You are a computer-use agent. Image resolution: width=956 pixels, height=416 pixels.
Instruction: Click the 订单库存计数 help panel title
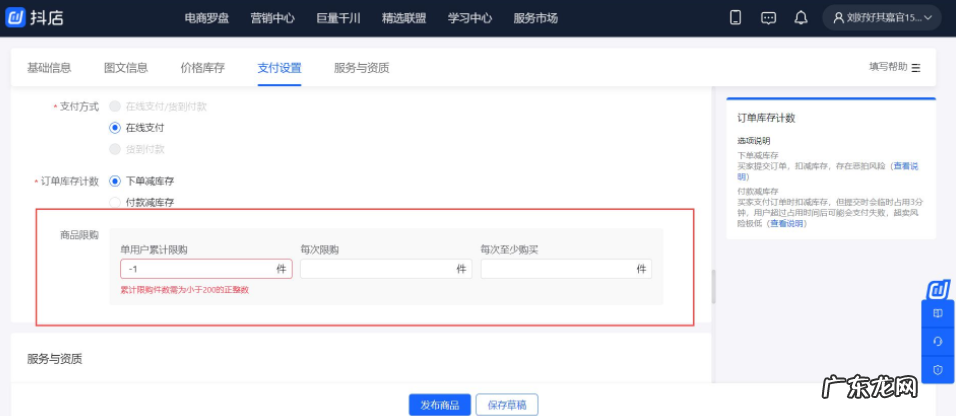click(x=766, y=118)
